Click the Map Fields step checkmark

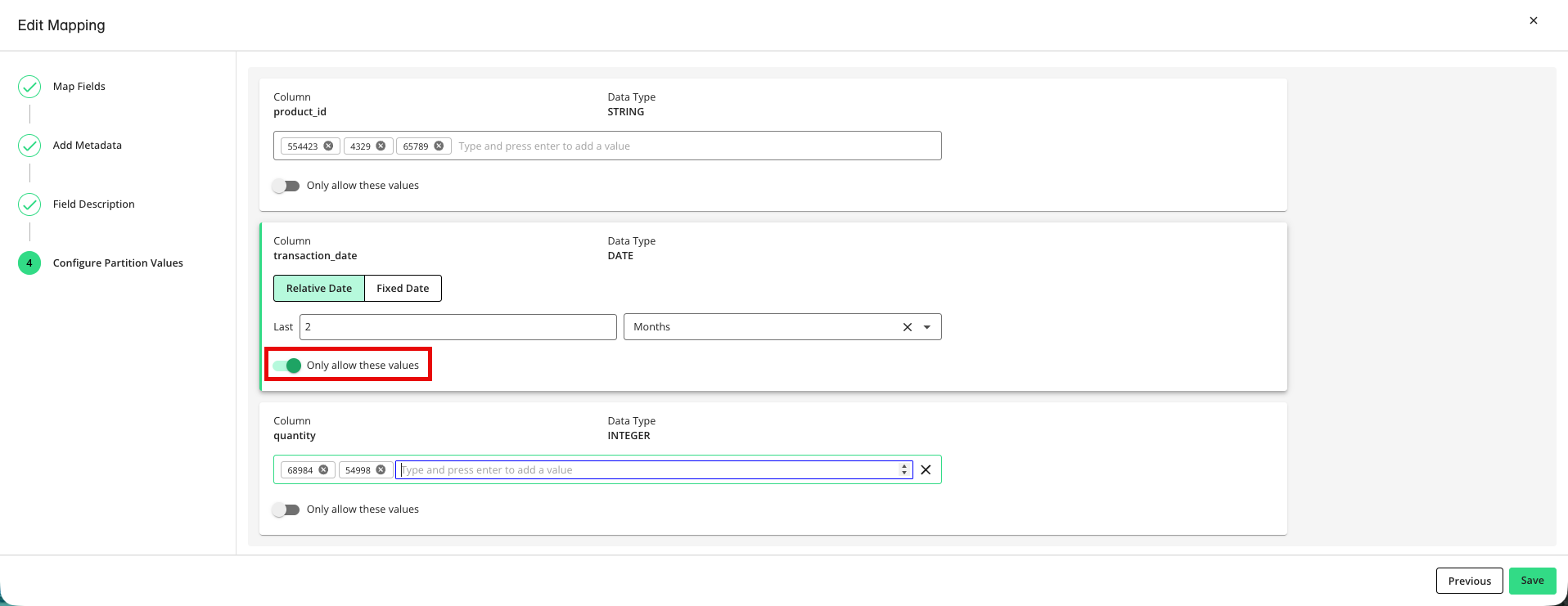(29, 87)
